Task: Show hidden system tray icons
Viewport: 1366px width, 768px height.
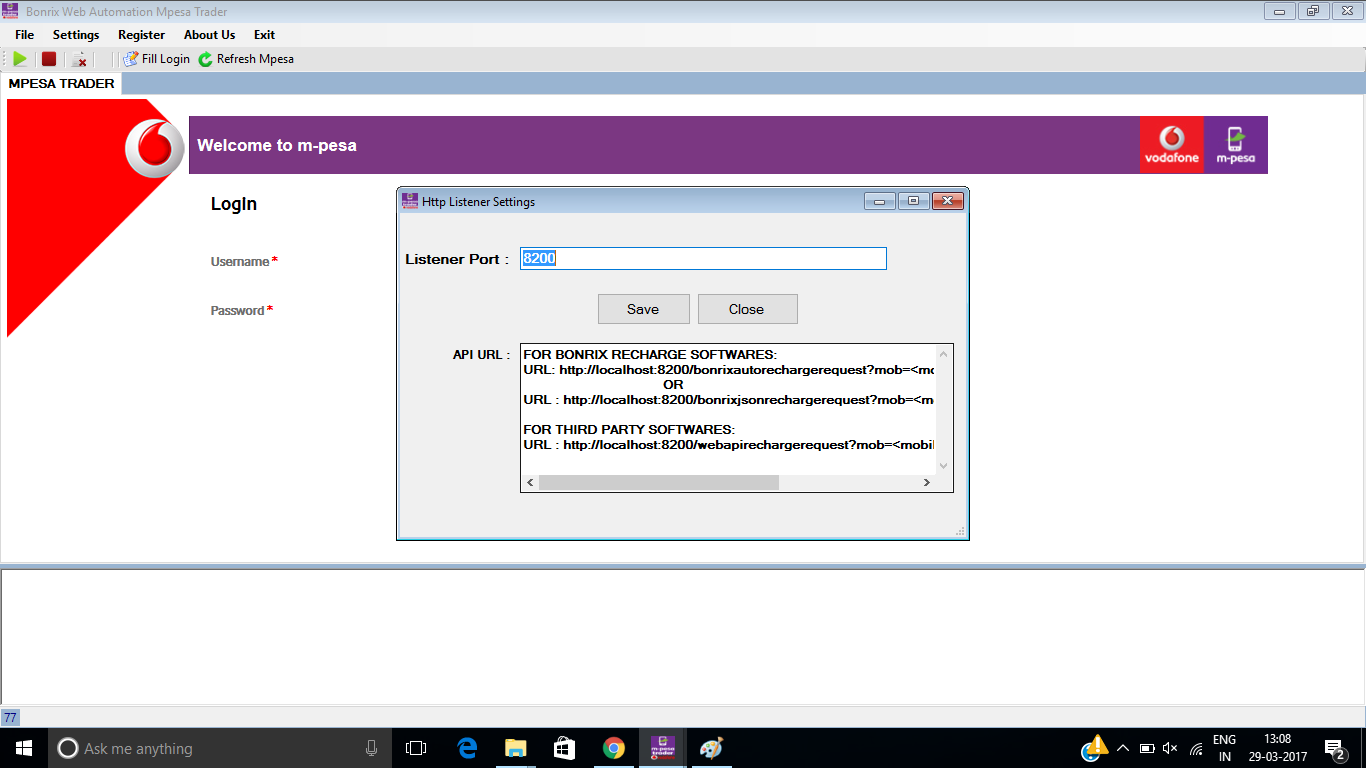Action: coord(1123,748)
